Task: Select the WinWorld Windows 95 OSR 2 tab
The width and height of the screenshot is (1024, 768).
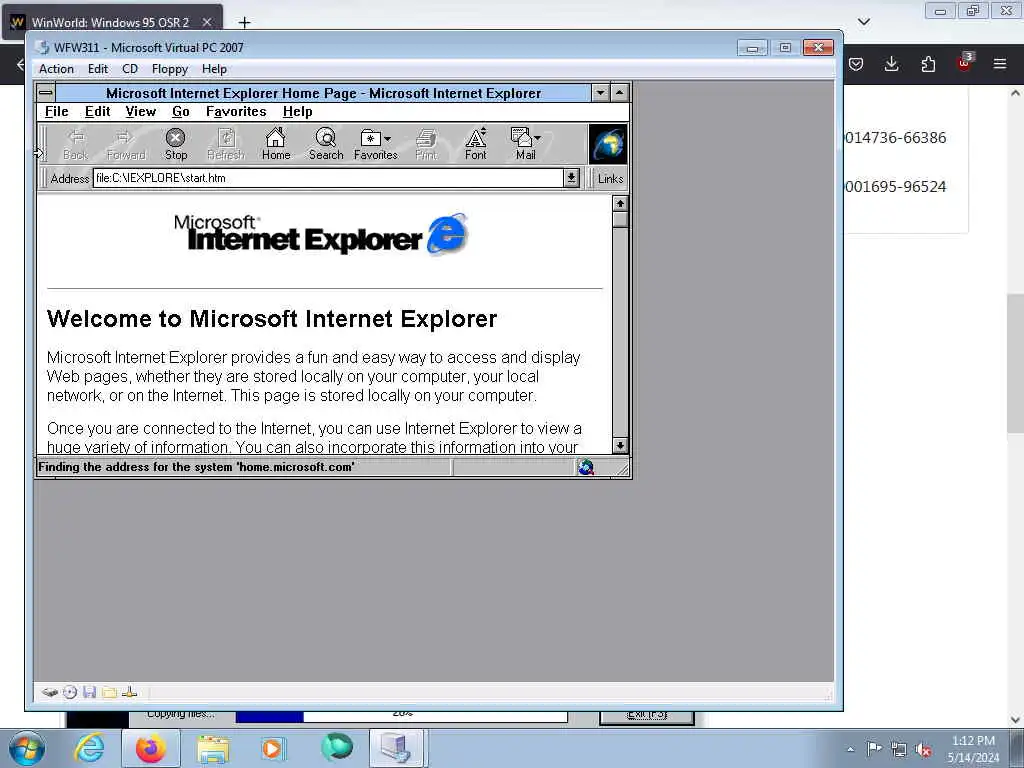Action: tap(112, 22)
